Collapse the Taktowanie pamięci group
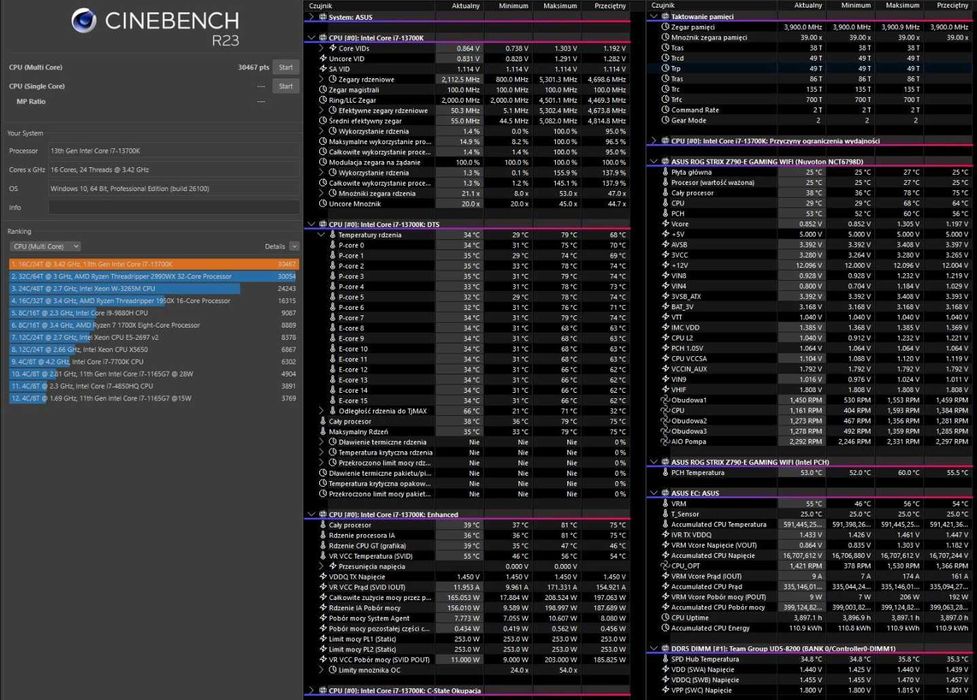Screen dimensions: 977x700 coord(654,16)
